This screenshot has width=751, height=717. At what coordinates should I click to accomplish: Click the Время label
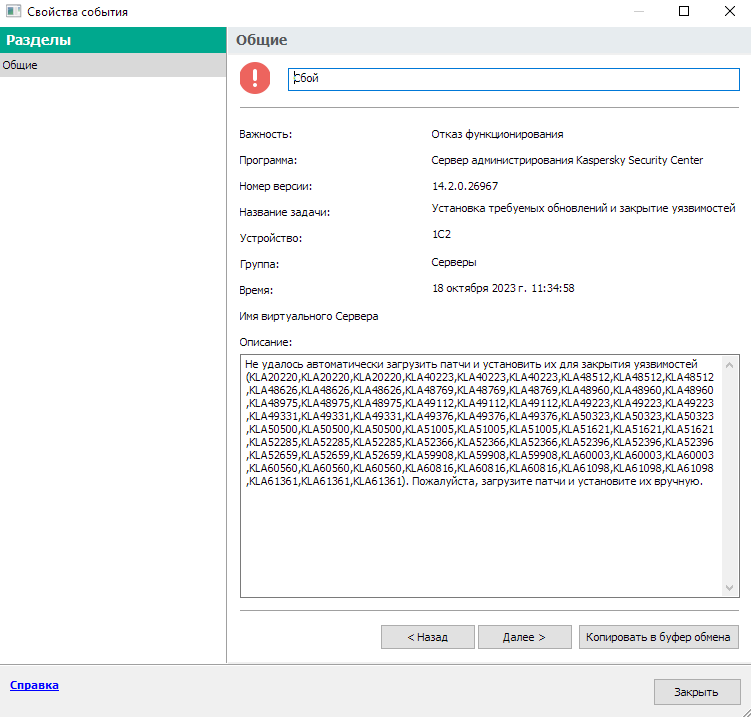tap(256, 290)
